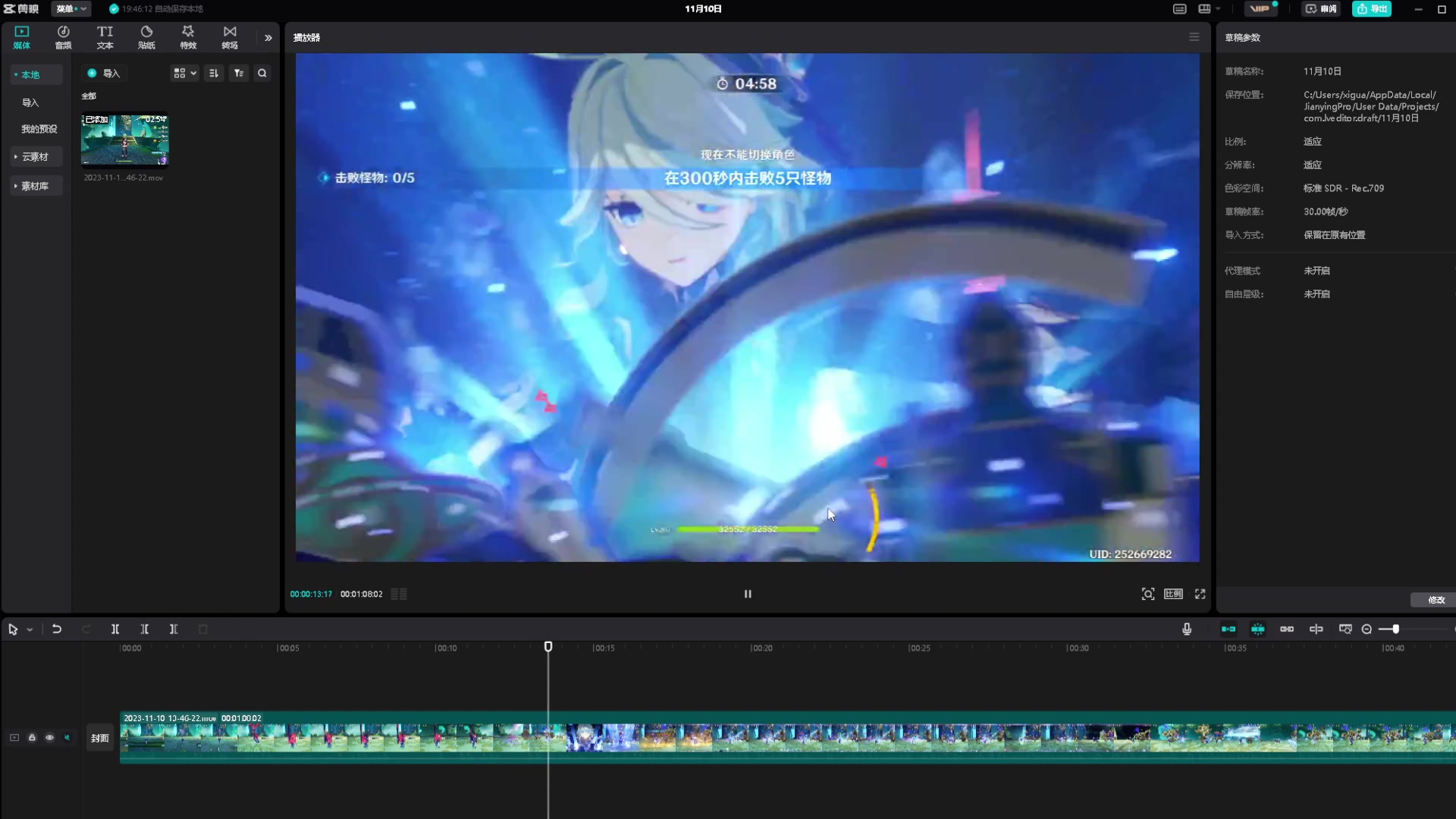Open the selection tool mode dropdown arrow
Image resolution: width=1456 pixels, height=819 pixels.
[30, 629]
